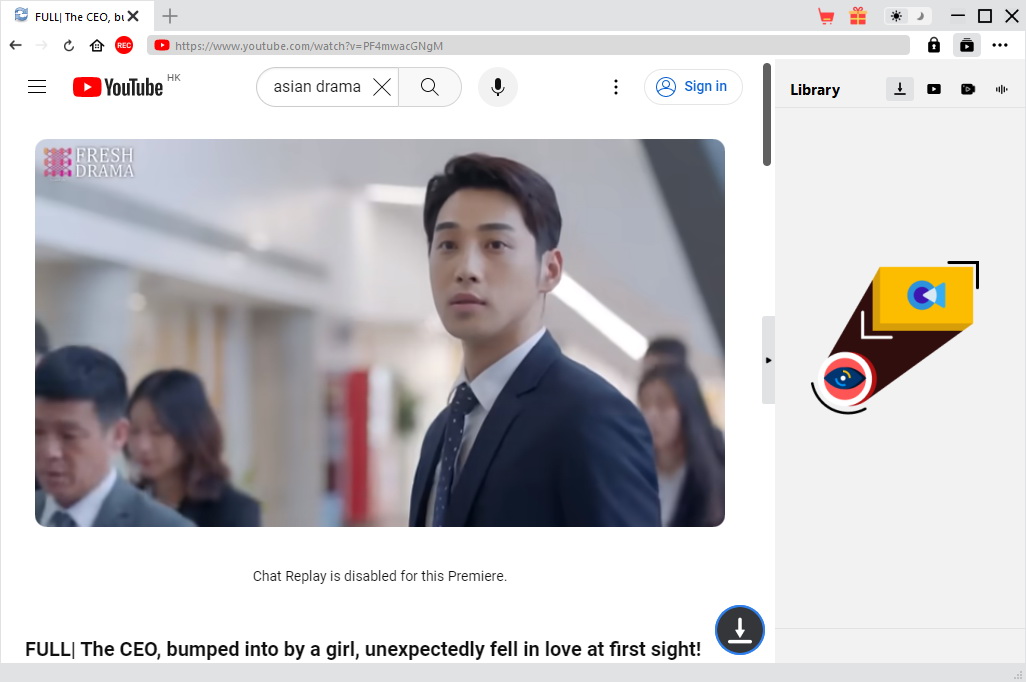Open the home page icon
The width and height of the screenshot is (1026, 682).
point(97,45)
